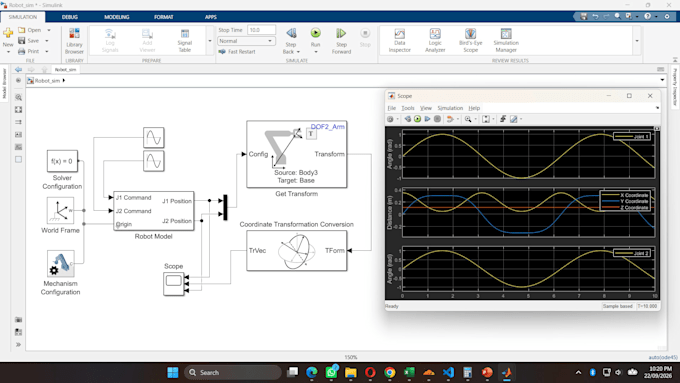The image size is (680, 383).
Task: Open the Scope window Tools menu
Action: click(x=408, y=108)
